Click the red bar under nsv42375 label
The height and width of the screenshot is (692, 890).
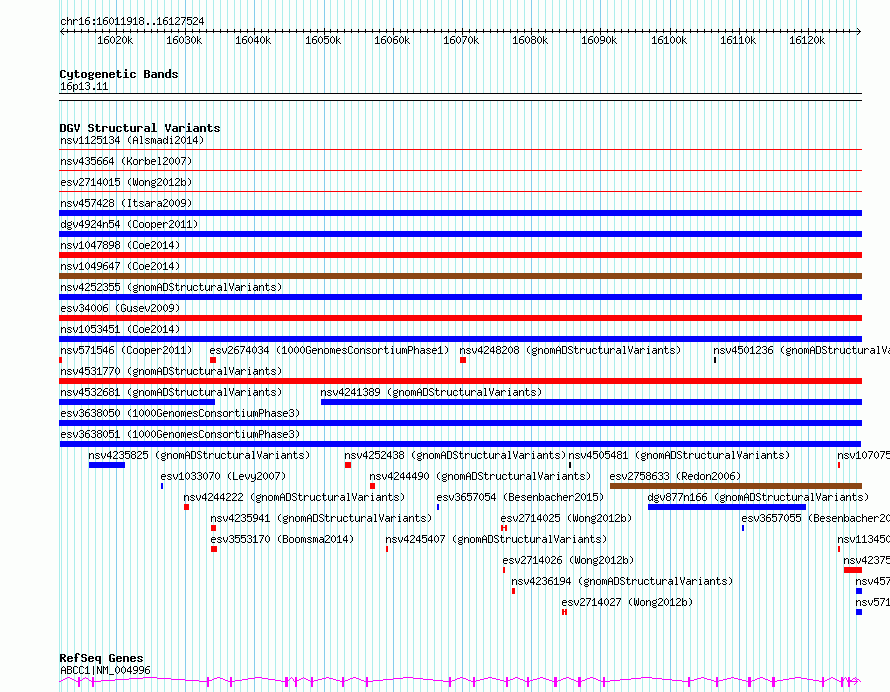point(853,570)
